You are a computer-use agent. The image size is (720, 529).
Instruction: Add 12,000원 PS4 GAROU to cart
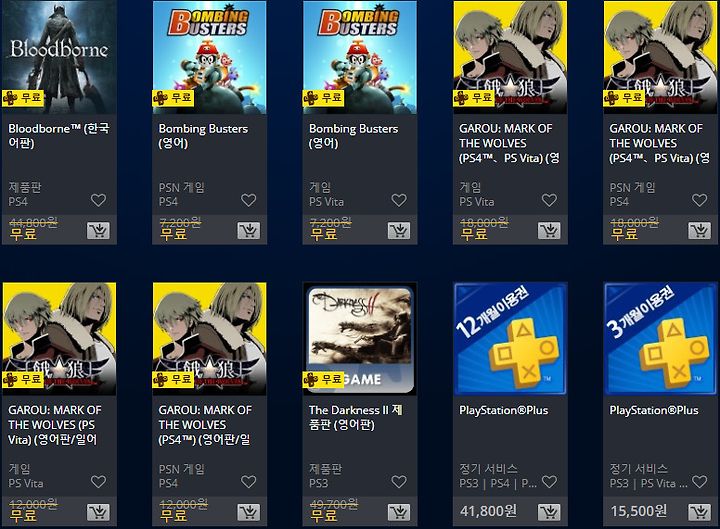pyautogui.click(x=248, y=512)
